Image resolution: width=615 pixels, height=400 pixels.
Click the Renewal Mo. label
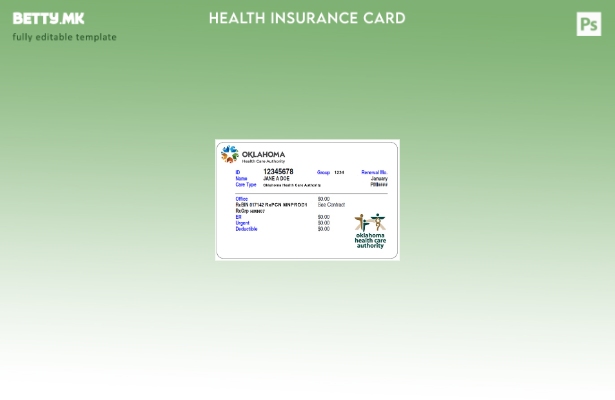pos(374,172)
